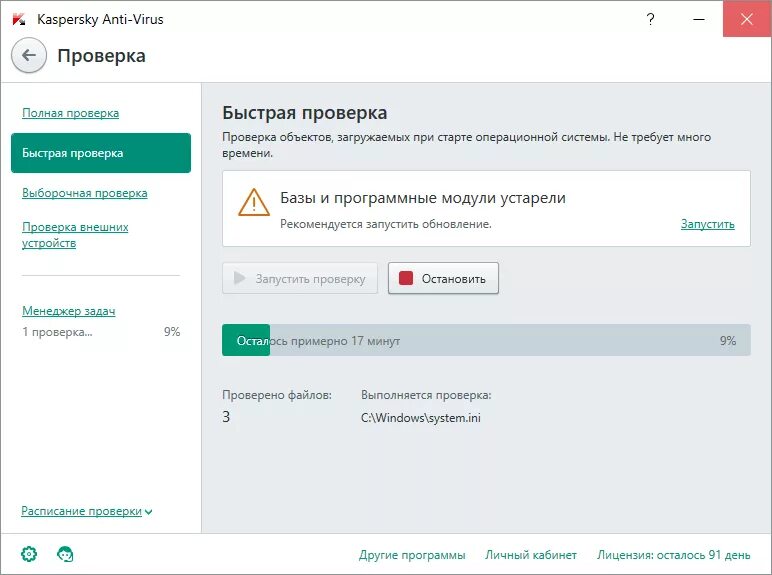772x575 pixels.
Task: Click the Kaspersky logo icon
Action: point(19,20)
